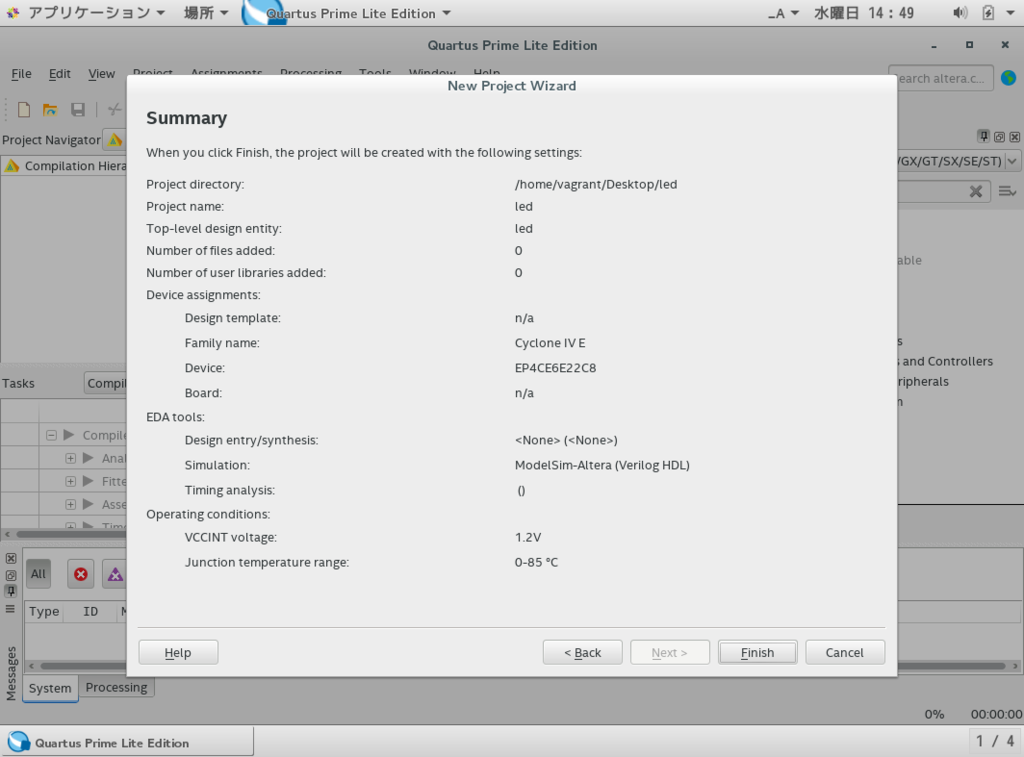
Task: Click the device value EP4CE6E22C8
Action: pos(555,368)
